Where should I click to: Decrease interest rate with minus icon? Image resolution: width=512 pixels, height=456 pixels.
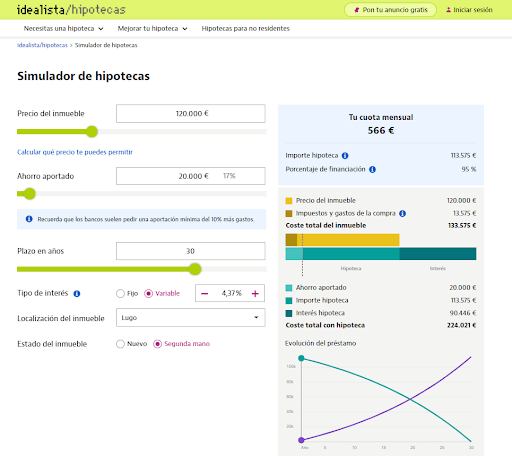[x=205, y=293]
